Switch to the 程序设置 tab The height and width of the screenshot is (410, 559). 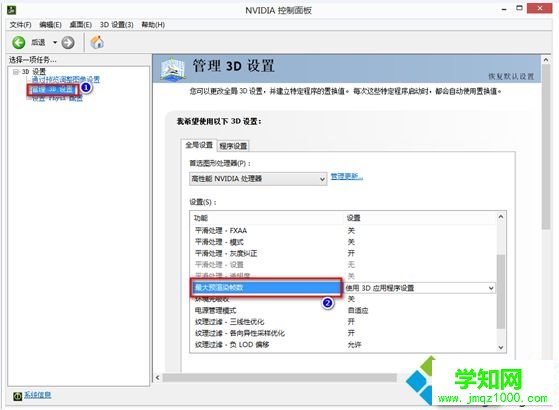[233, 146]
